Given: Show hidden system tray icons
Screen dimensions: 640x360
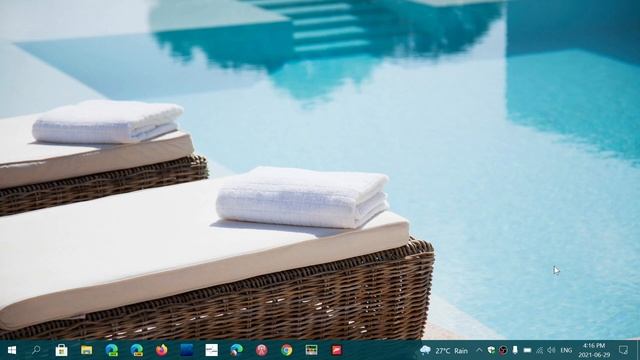Looking at the screenshot, I should coord(479,351).
